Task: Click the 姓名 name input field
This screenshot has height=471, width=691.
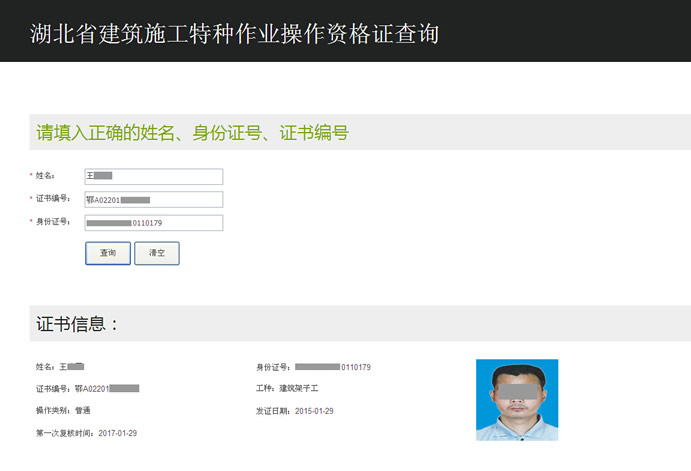Action: (153, 176)
